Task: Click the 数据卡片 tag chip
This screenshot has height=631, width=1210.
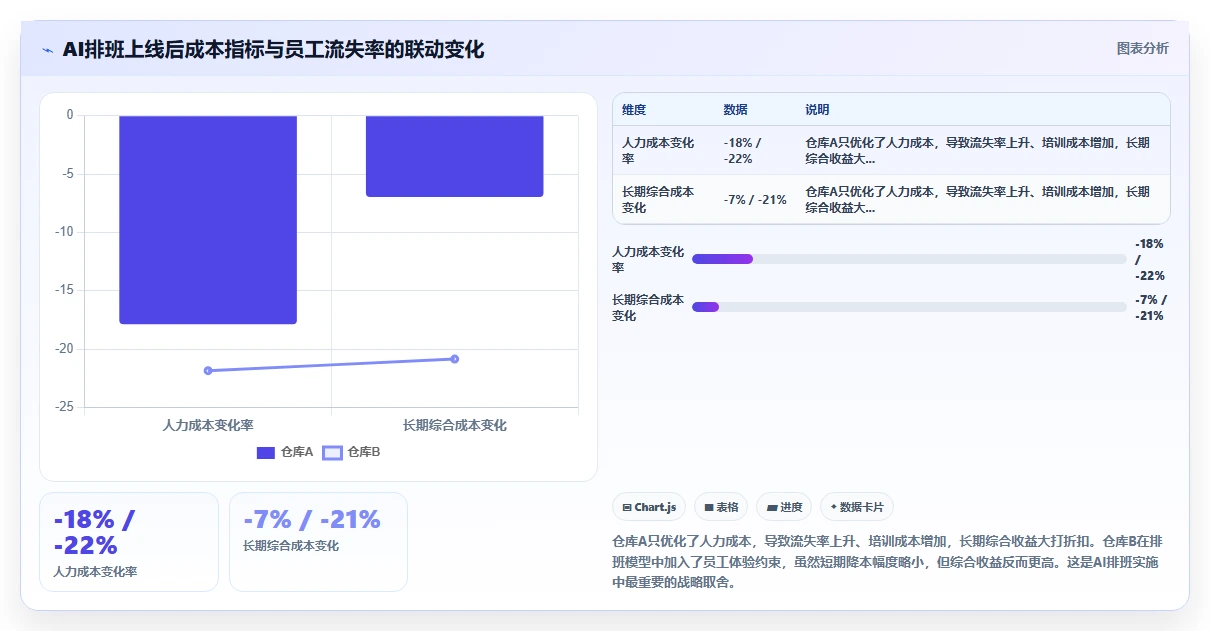Action: pos(857,507)
